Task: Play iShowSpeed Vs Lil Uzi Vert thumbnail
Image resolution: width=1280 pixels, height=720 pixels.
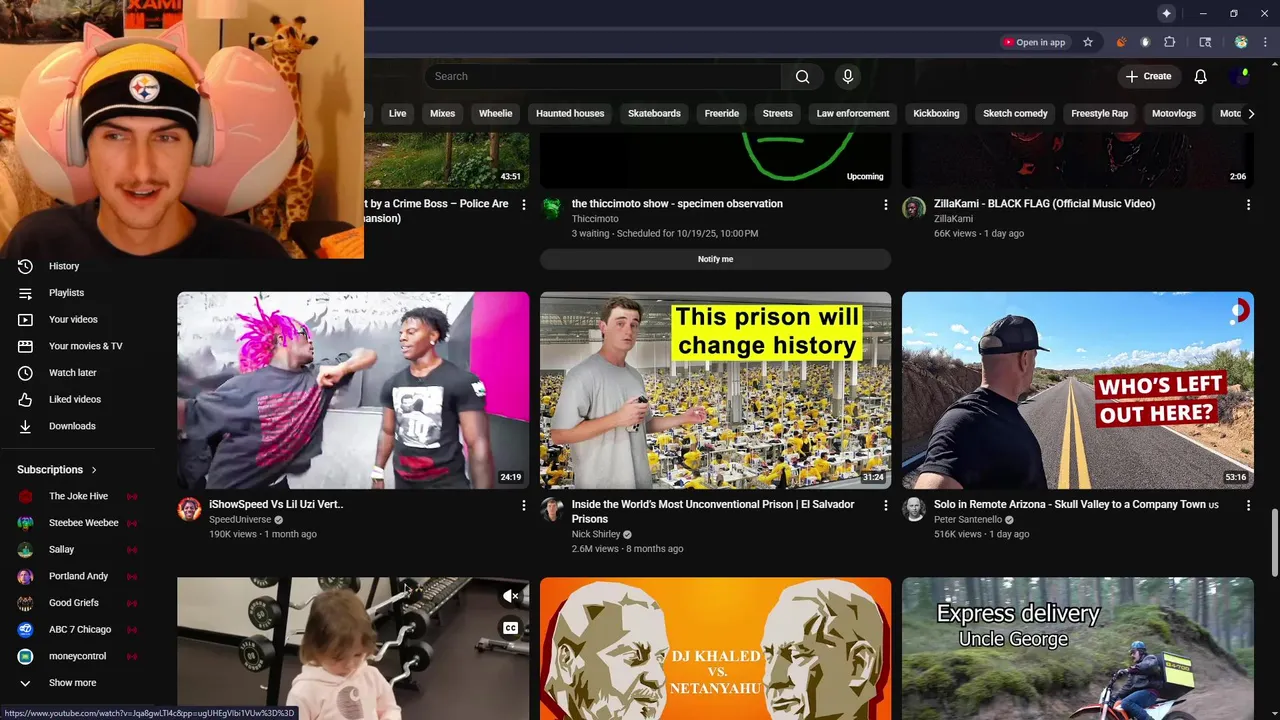Action: point(353,390)
